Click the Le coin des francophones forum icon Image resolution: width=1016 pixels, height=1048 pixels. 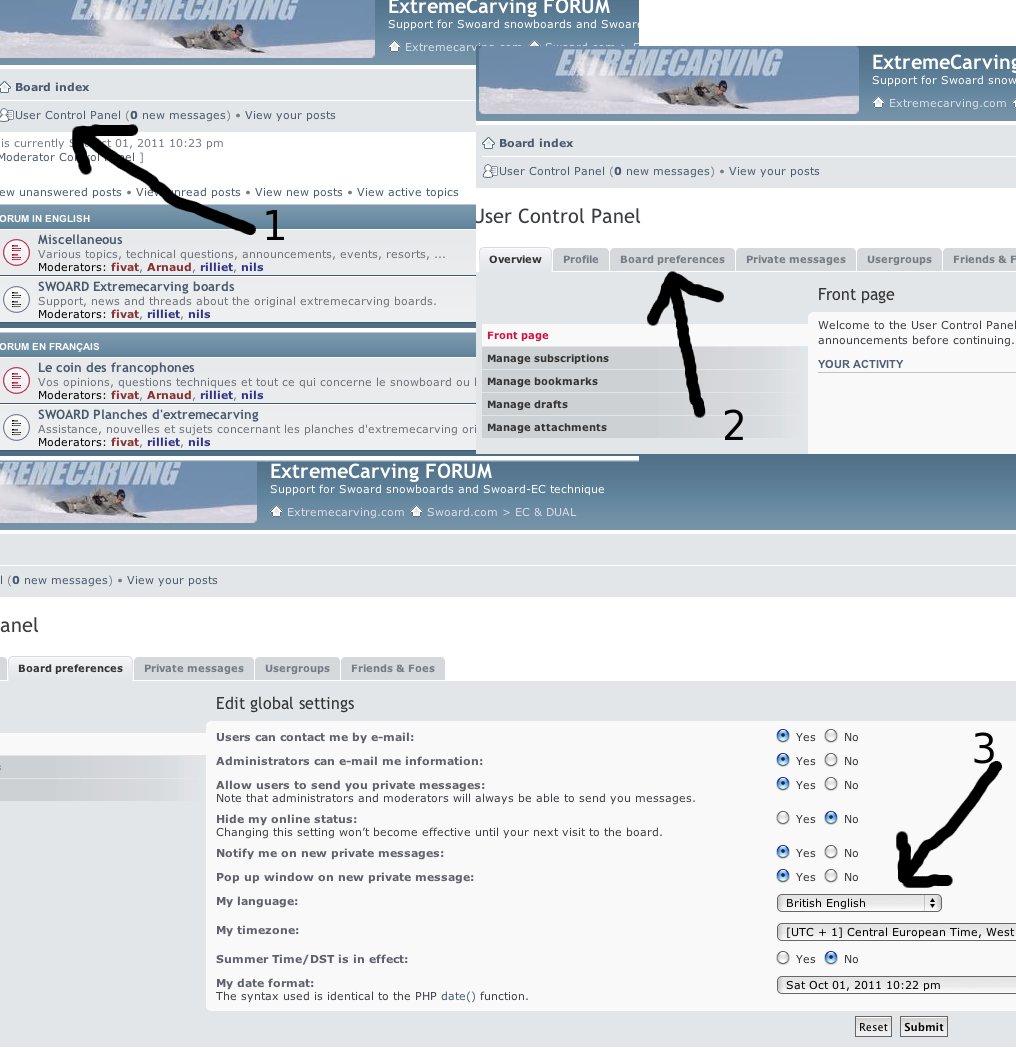pos(15,380)
